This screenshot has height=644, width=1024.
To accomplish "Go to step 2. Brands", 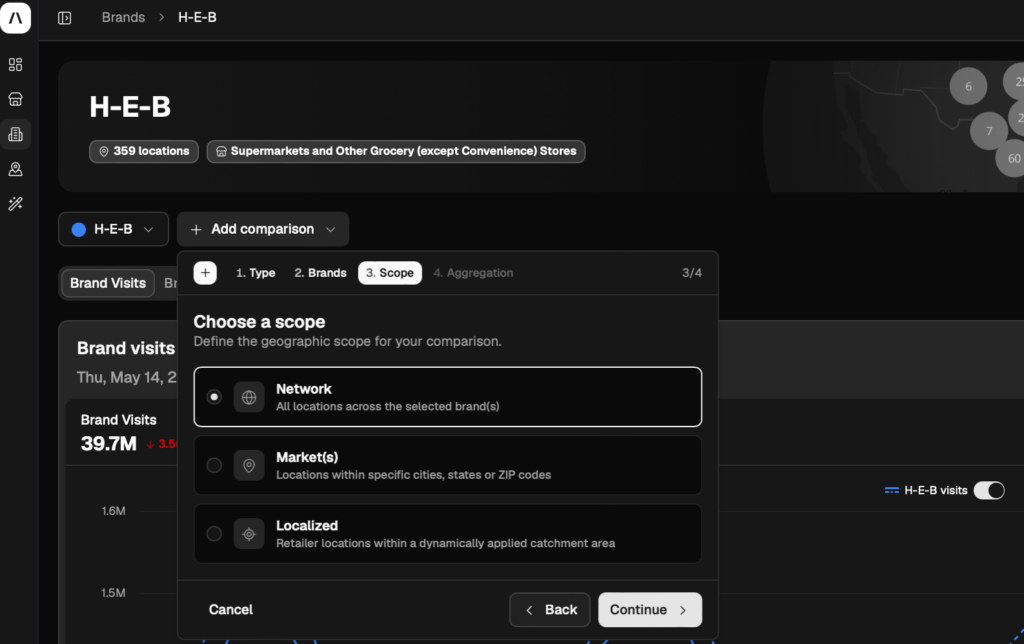I will pyautogui.click(x=320, y=273).
